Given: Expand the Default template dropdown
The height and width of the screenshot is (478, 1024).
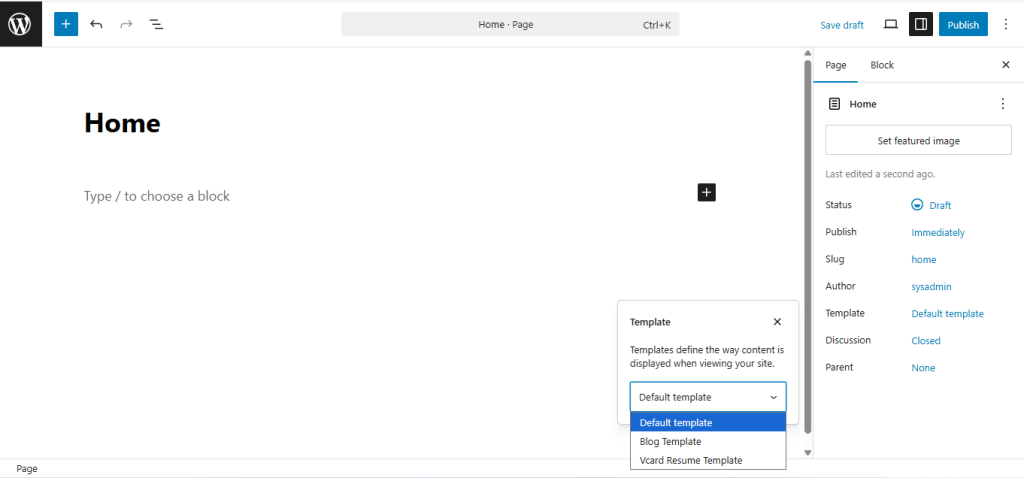Looking at the screenshot, I should (x=708, y=397).
